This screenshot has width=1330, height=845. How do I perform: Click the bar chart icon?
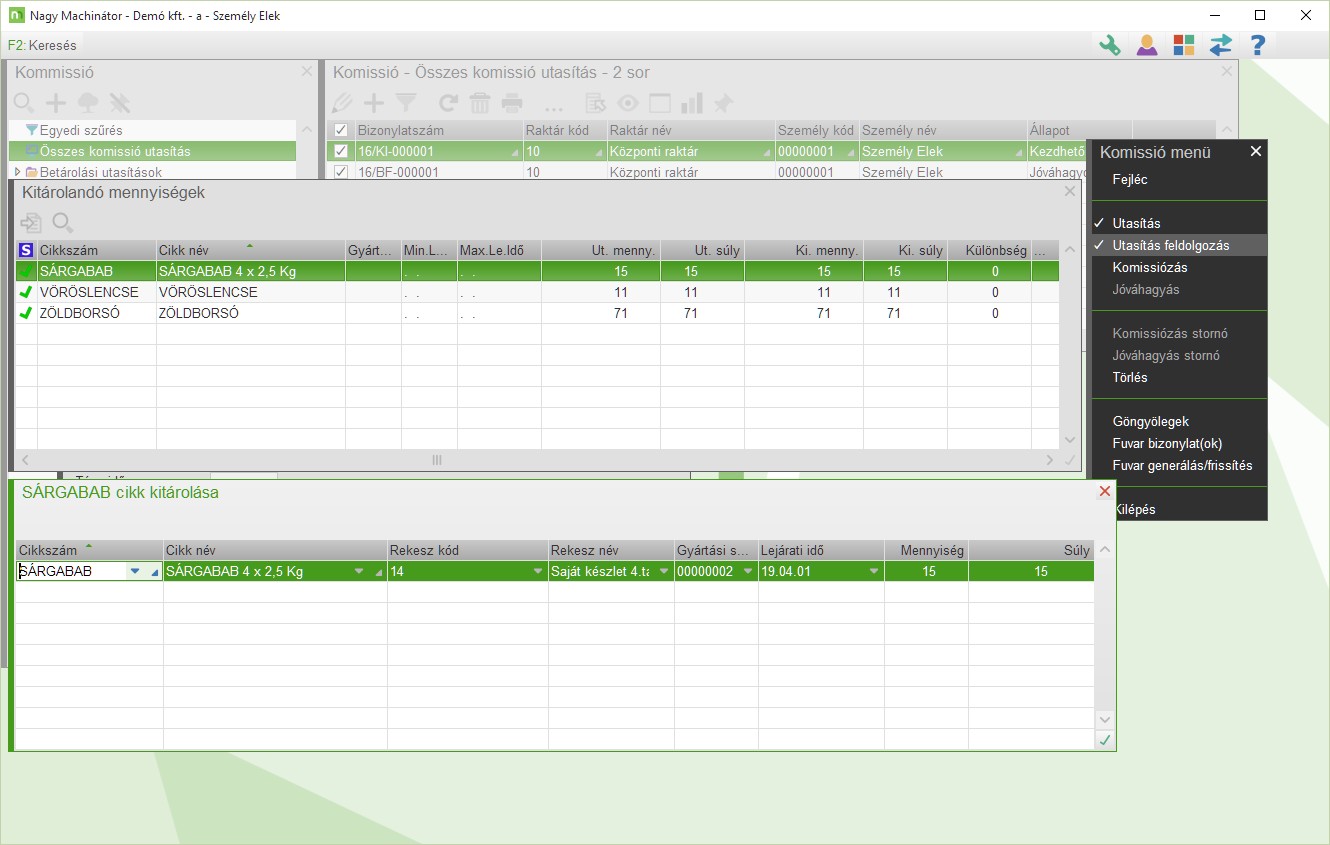pos(691,103)
